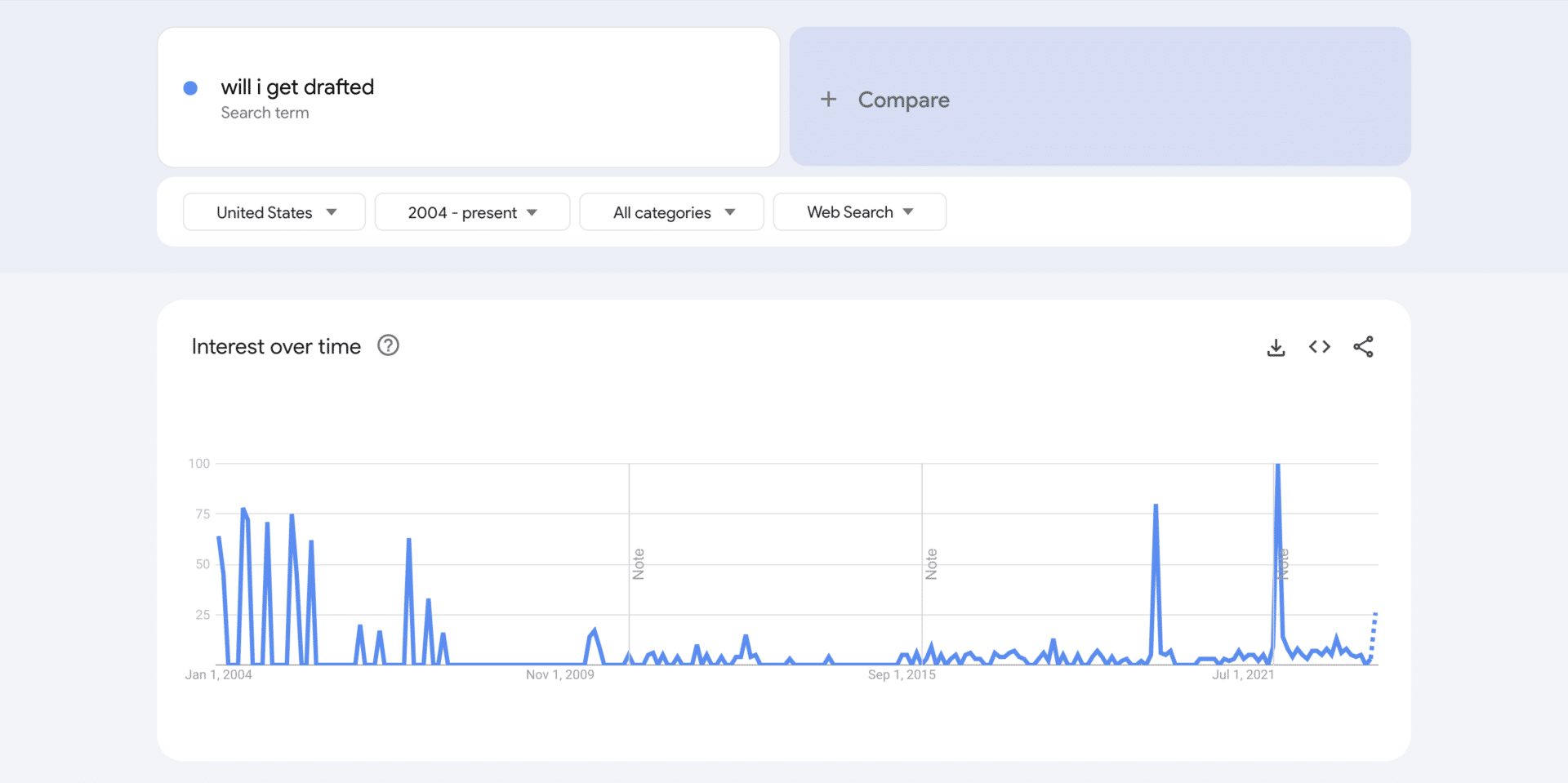Click the dotted forecast line at chart end
This screenshot has width=1568, height=783.
tap(1373, 637)
